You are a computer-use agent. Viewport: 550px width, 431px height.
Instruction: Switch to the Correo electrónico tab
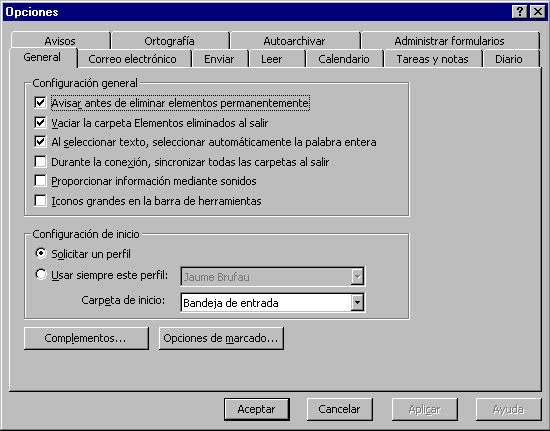133,59
